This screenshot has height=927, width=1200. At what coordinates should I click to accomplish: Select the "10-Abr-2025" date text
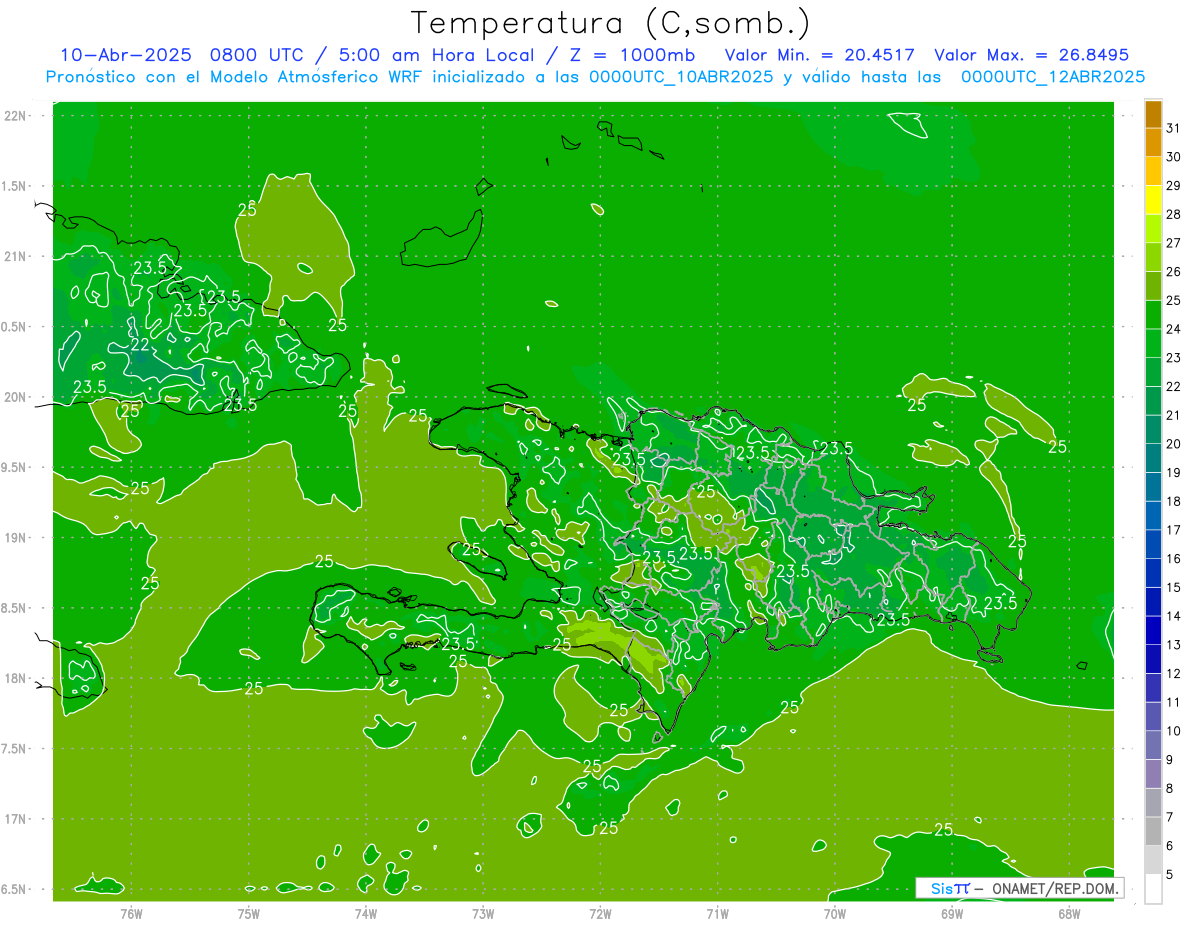click(127, 55)
